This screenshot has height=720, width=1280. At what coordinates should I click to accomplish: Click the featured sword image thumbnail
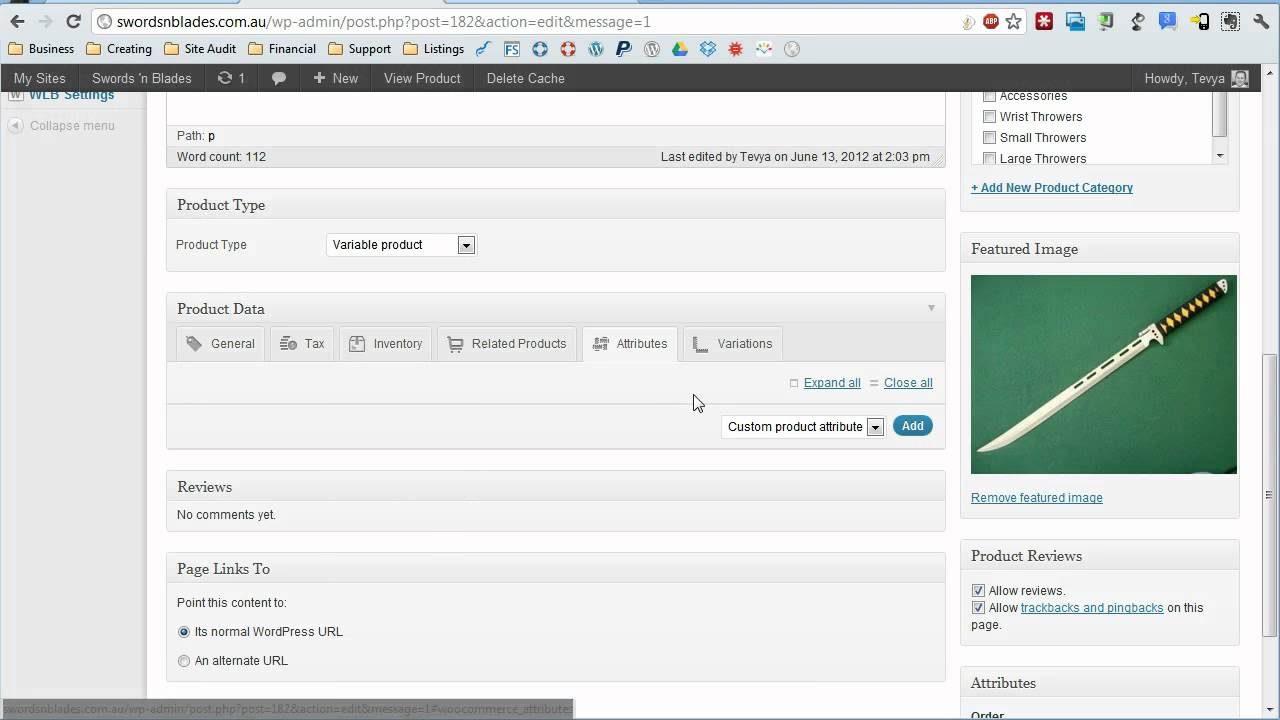(x=1104, y=375)
